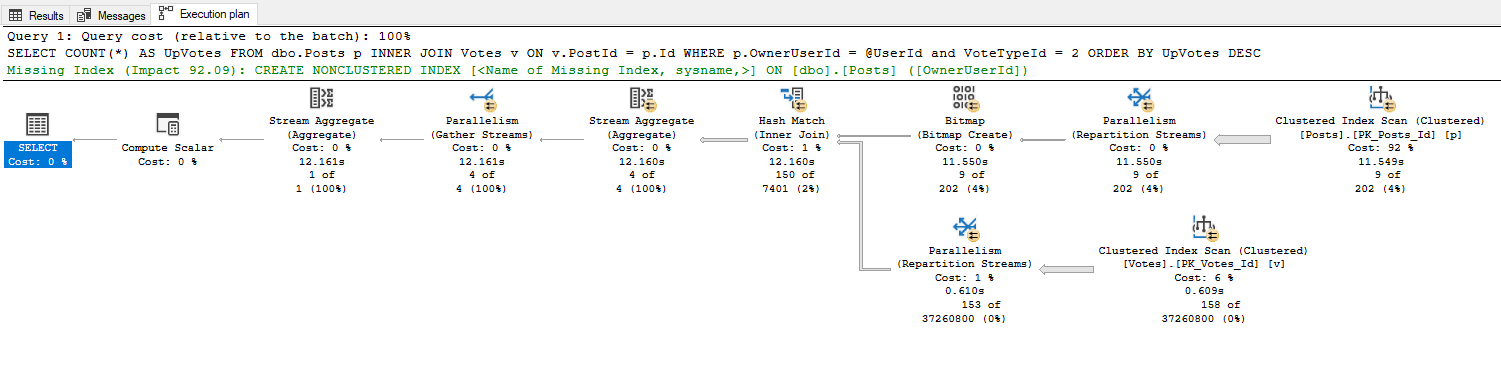Click the leftmost Stream Aggregate icon
The image size is (1501, 373).
pyautogui.click(x=322, y=98)
